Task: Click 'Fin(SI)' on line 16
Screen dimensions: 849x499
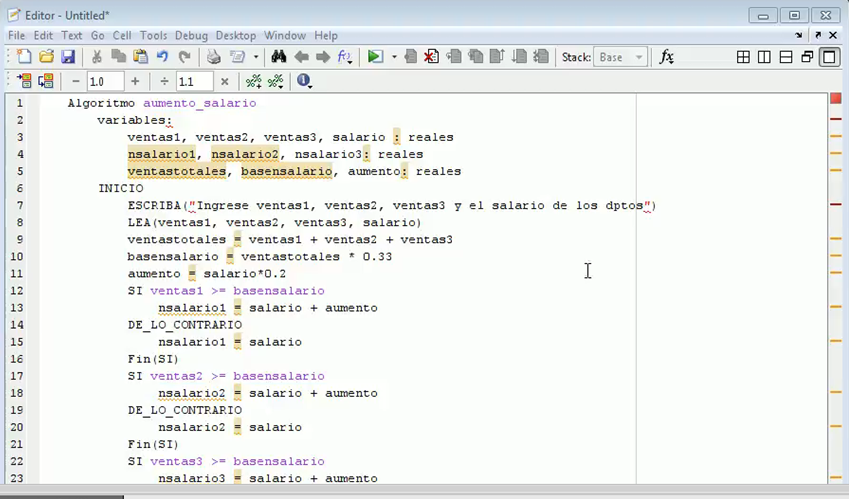Action: (x=153, y=359)
